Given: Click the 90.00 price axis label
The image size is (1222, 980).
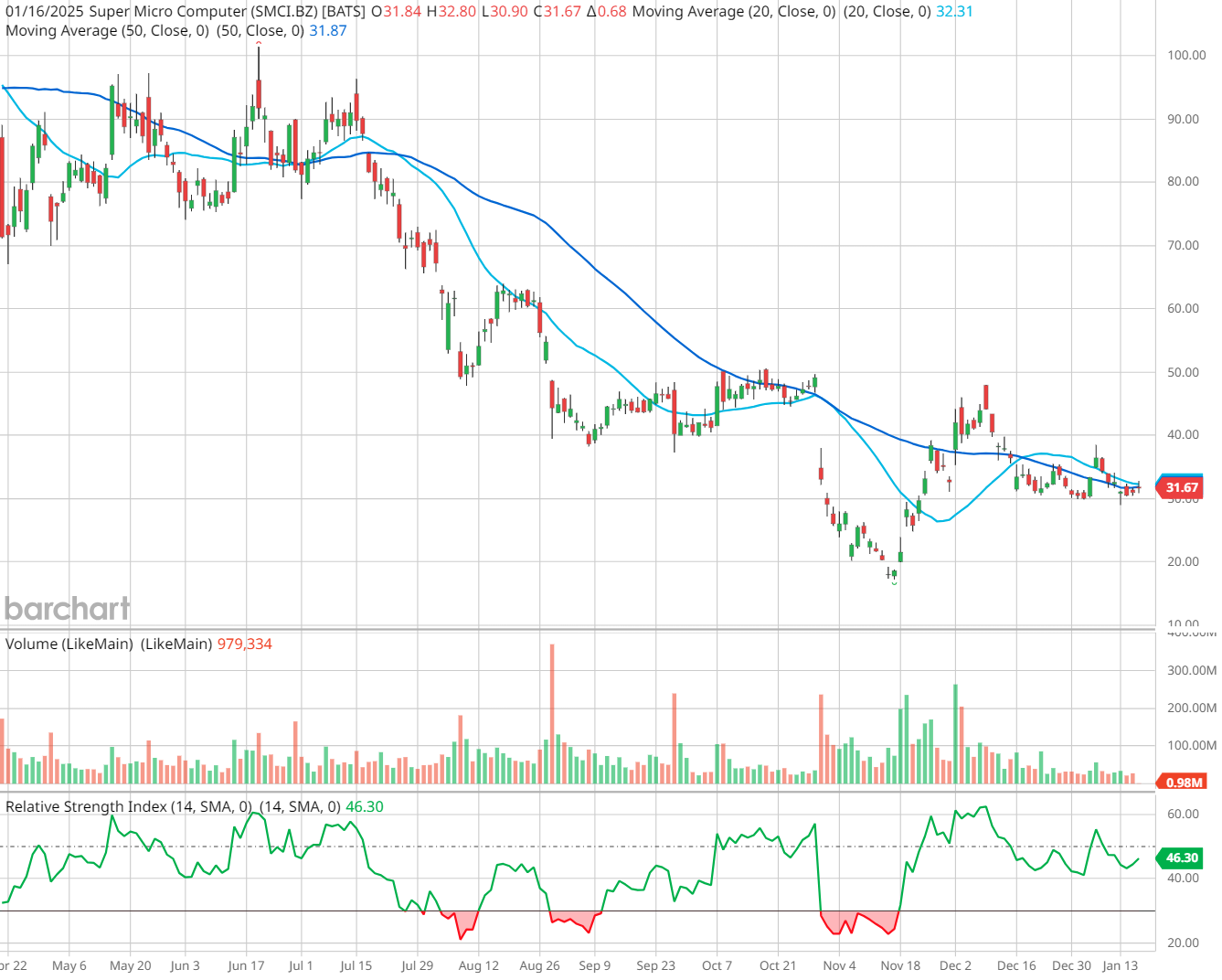Looking at the screenshot, I should coord(1183,119).
